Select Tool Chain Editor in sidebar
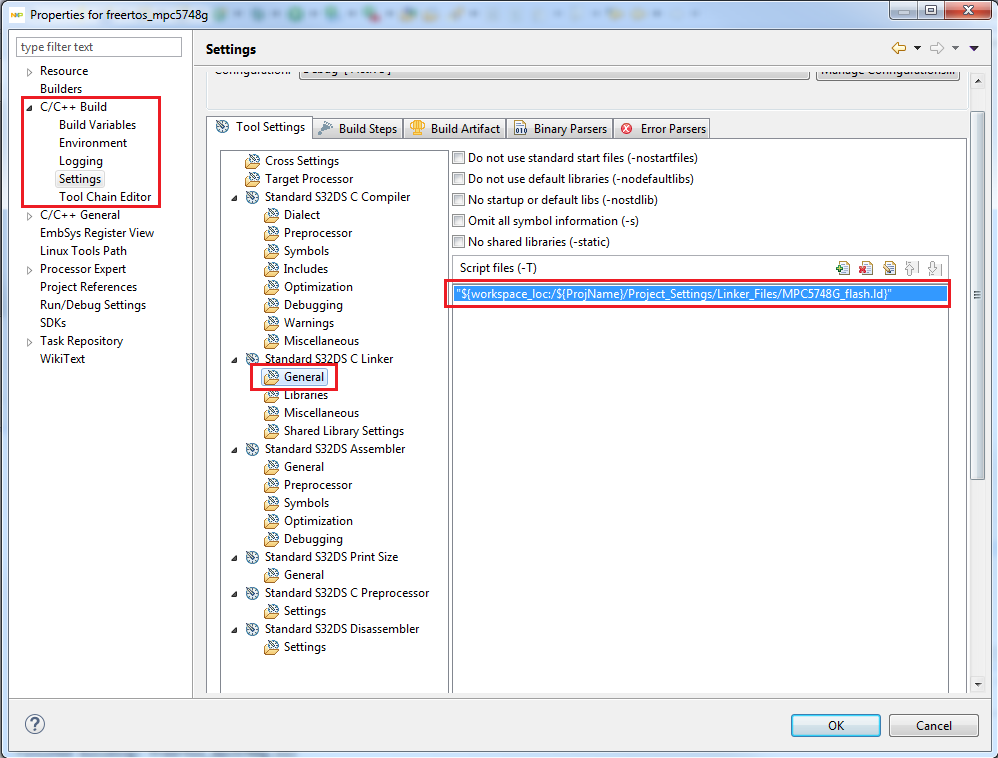Screen dimensions: 998x758 [x=105, y=197]
